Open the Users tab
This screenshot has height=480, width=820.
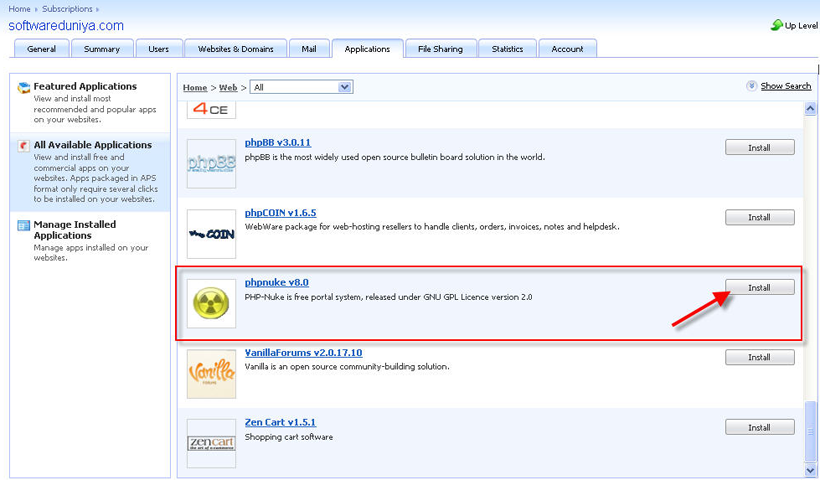[158, 49]
